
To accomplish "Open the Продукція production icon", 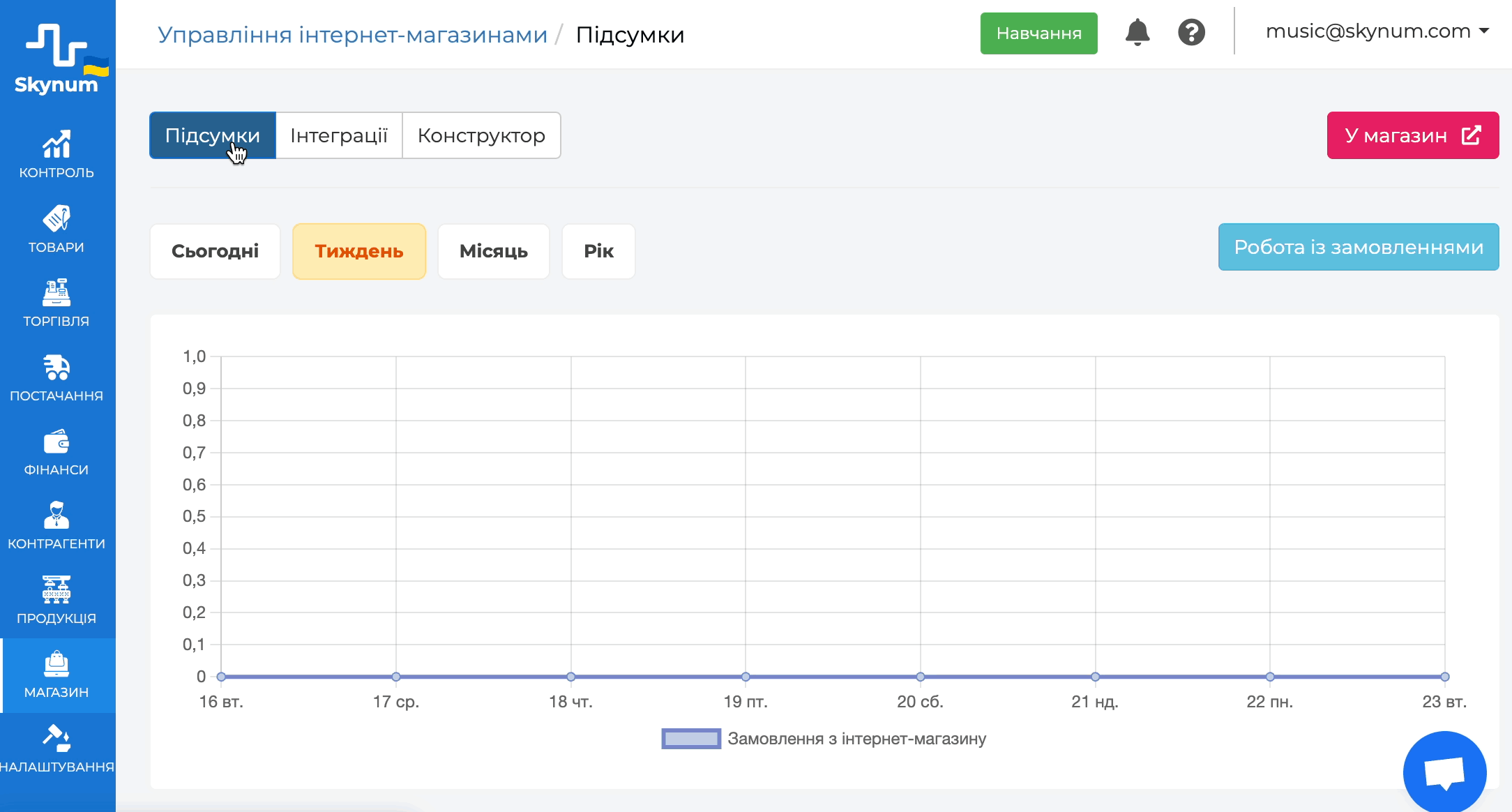I will point(56,590).
